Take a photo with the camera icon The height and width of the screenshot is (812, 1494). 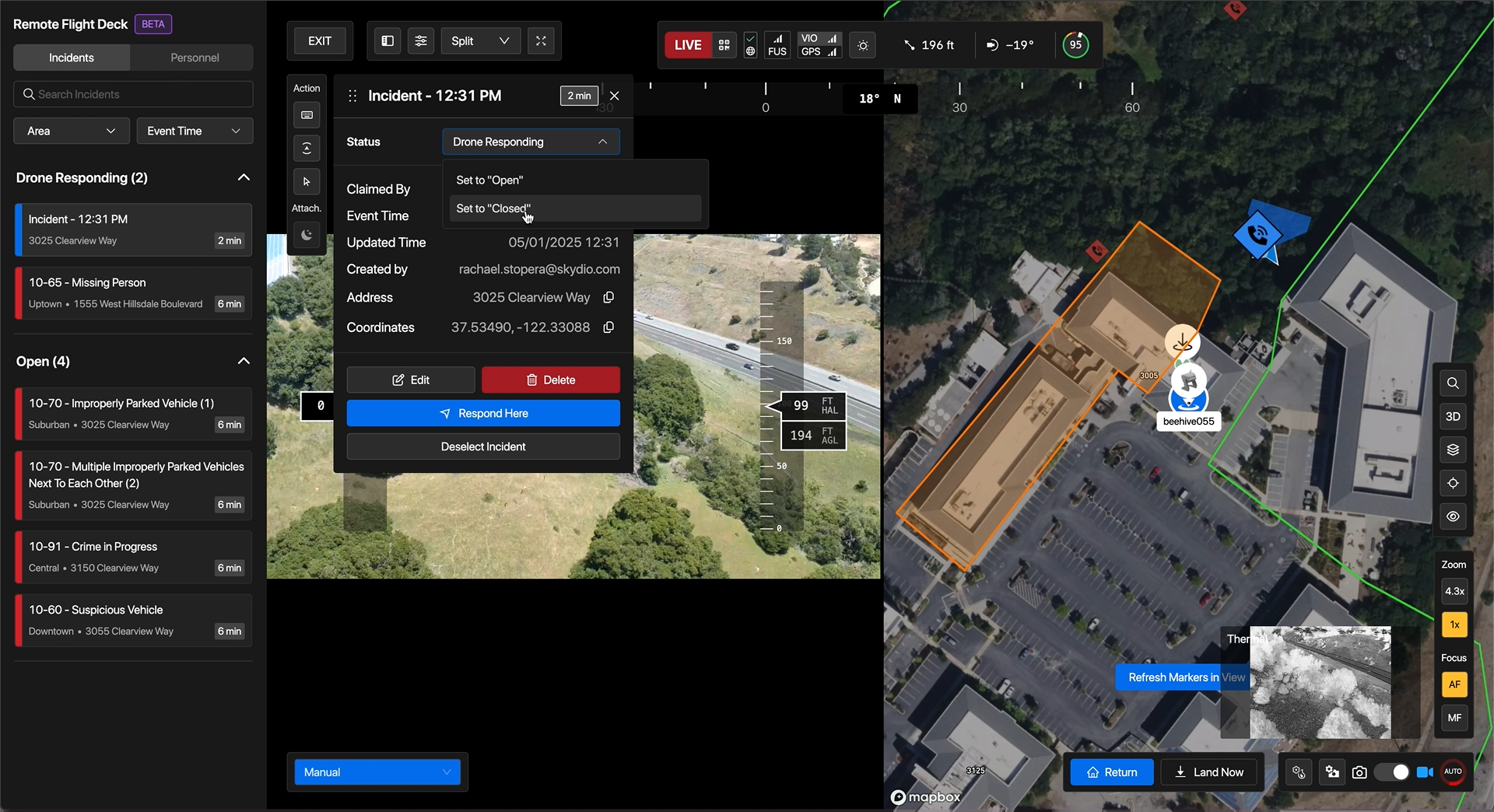tap(1359, 772)
